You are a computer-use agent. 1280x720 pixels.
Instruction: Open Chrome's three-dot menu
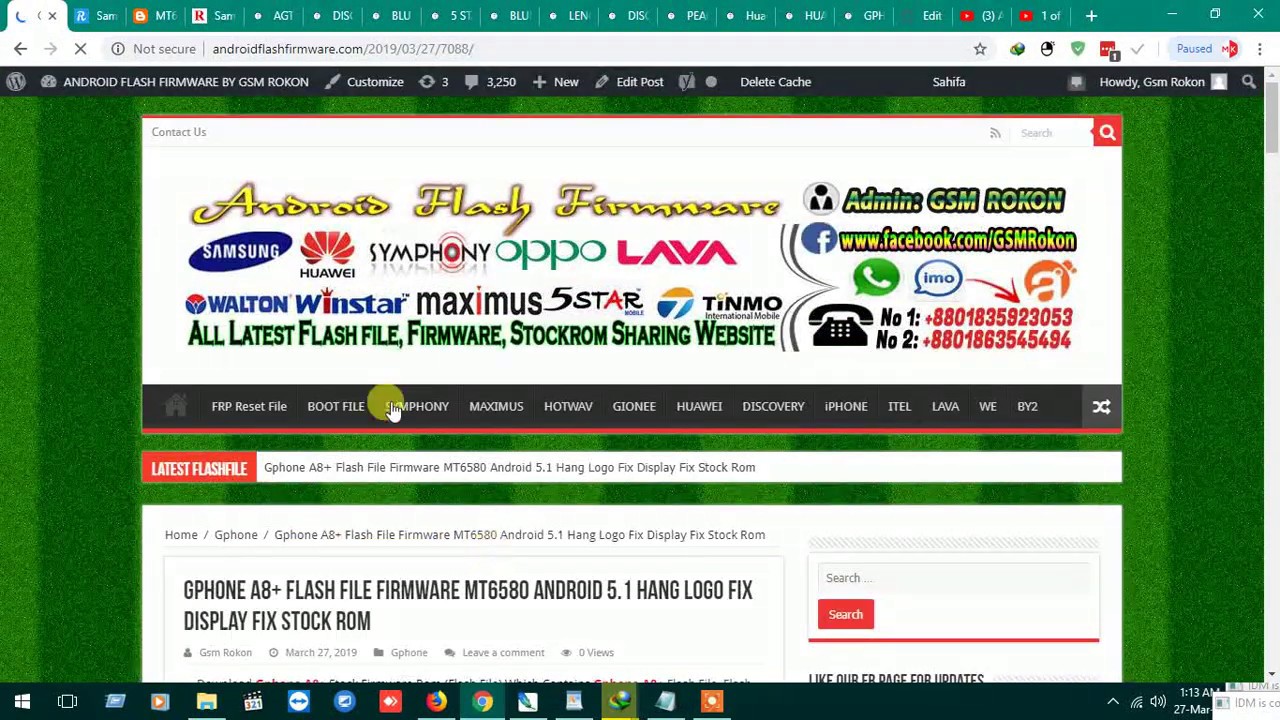tap(1260, 48)
